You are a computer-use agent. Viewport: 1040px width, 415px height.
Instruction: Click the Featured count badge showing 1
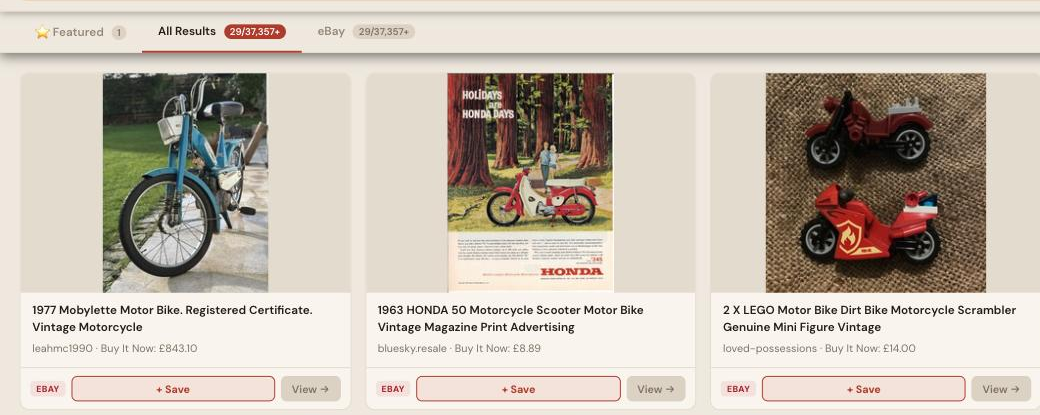point(119,32)
